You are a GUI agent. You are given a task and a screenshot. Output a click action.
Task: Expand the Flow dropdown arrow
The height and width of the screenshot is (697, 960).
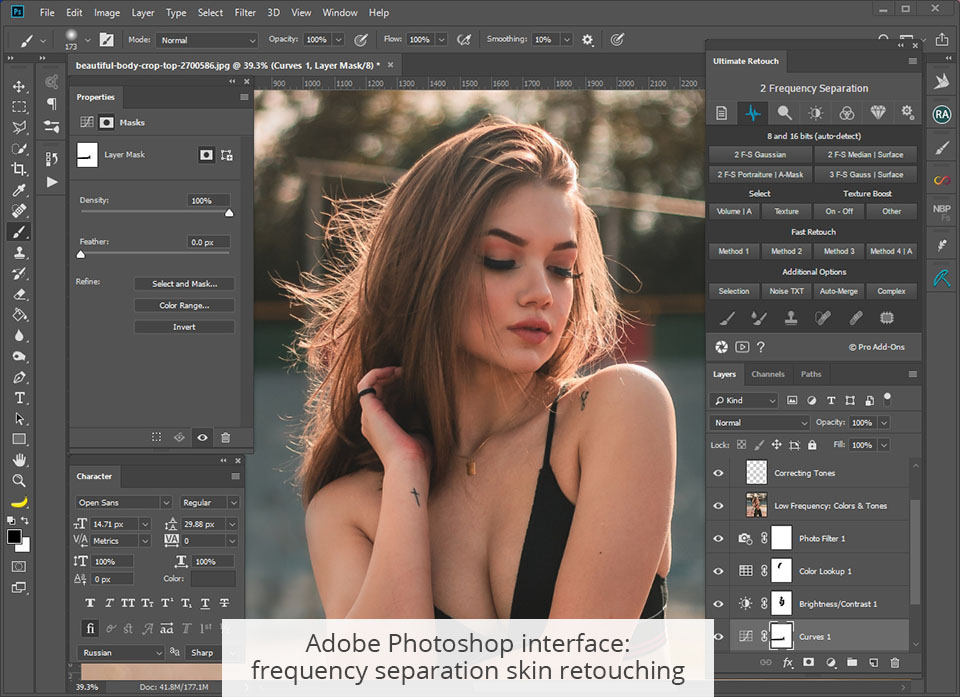coord(441,40)
